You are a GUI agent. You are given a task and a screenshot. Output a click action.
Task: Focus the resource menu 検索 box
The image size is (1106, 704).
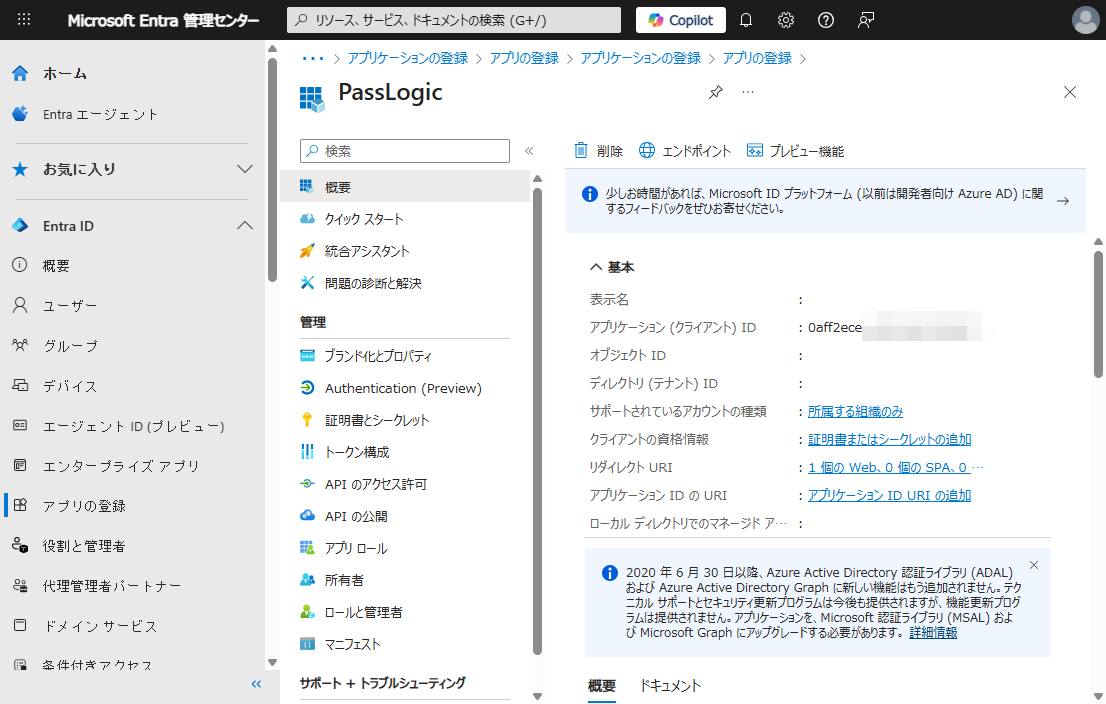(405, 151)
